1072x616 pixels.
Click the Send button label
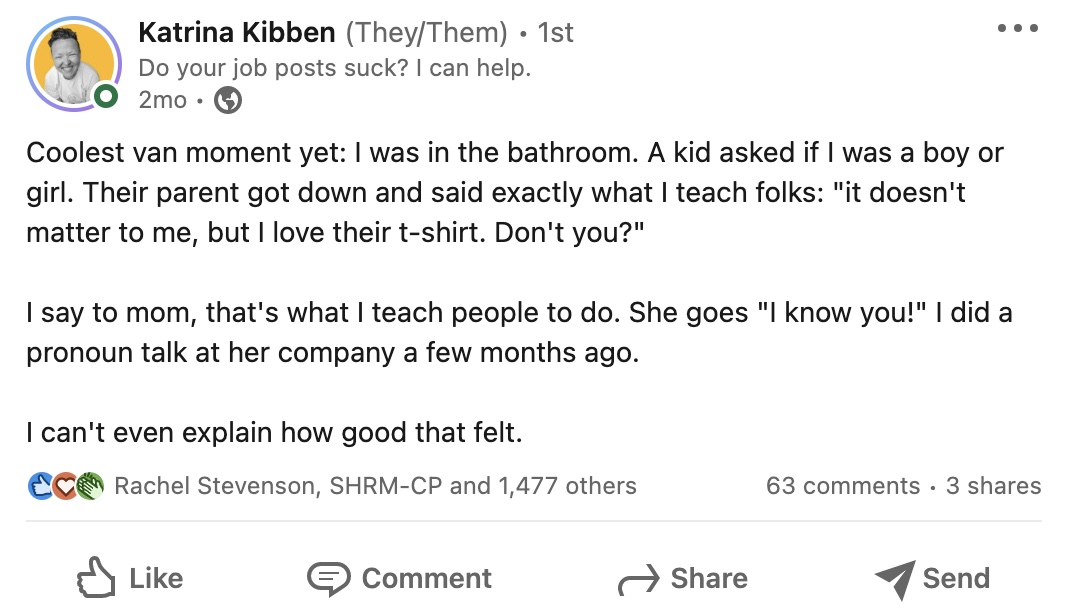coord(956,578)
